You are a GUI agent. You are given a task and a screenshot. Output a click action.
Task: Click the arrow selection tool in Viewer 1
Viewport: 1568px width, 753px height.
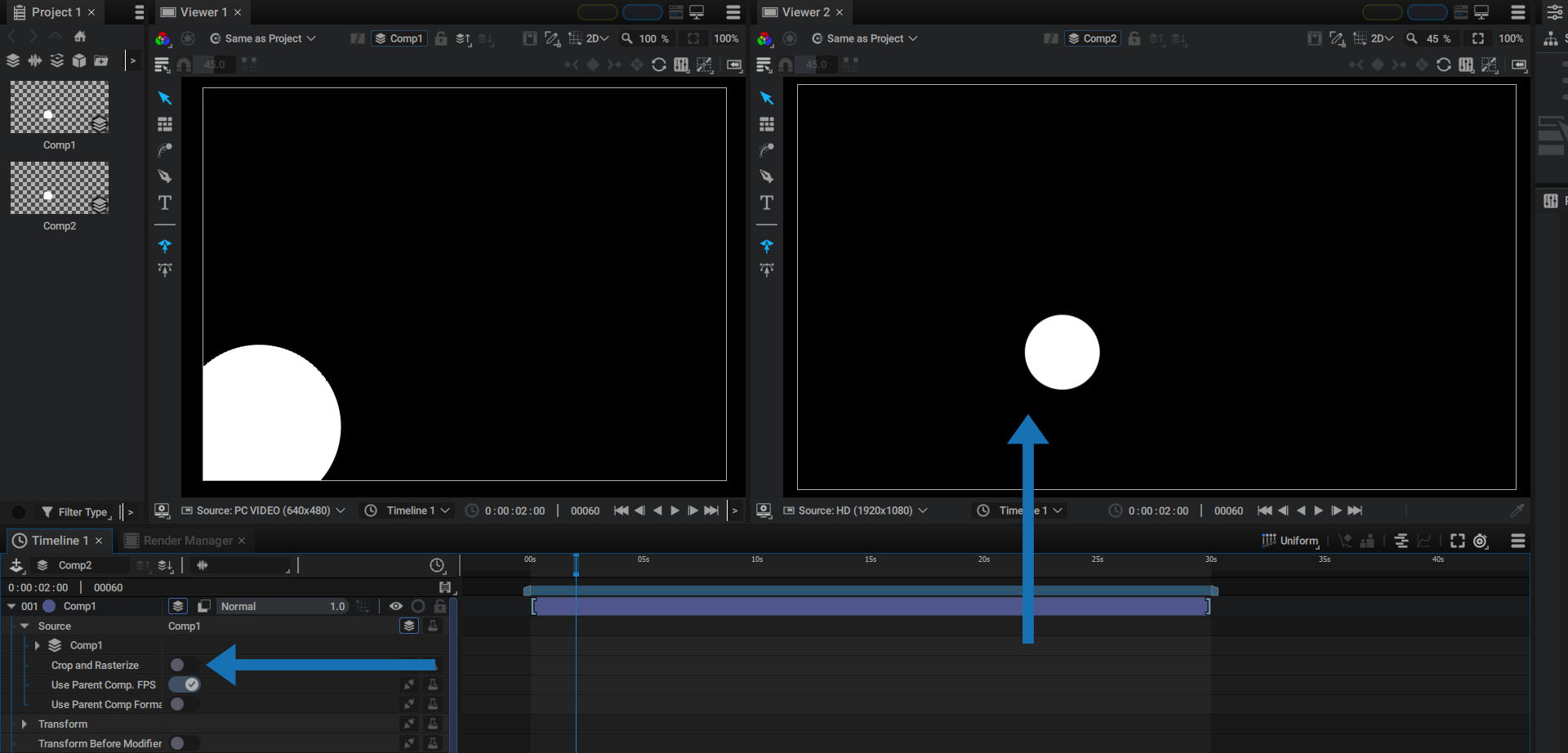pos(165,98)
